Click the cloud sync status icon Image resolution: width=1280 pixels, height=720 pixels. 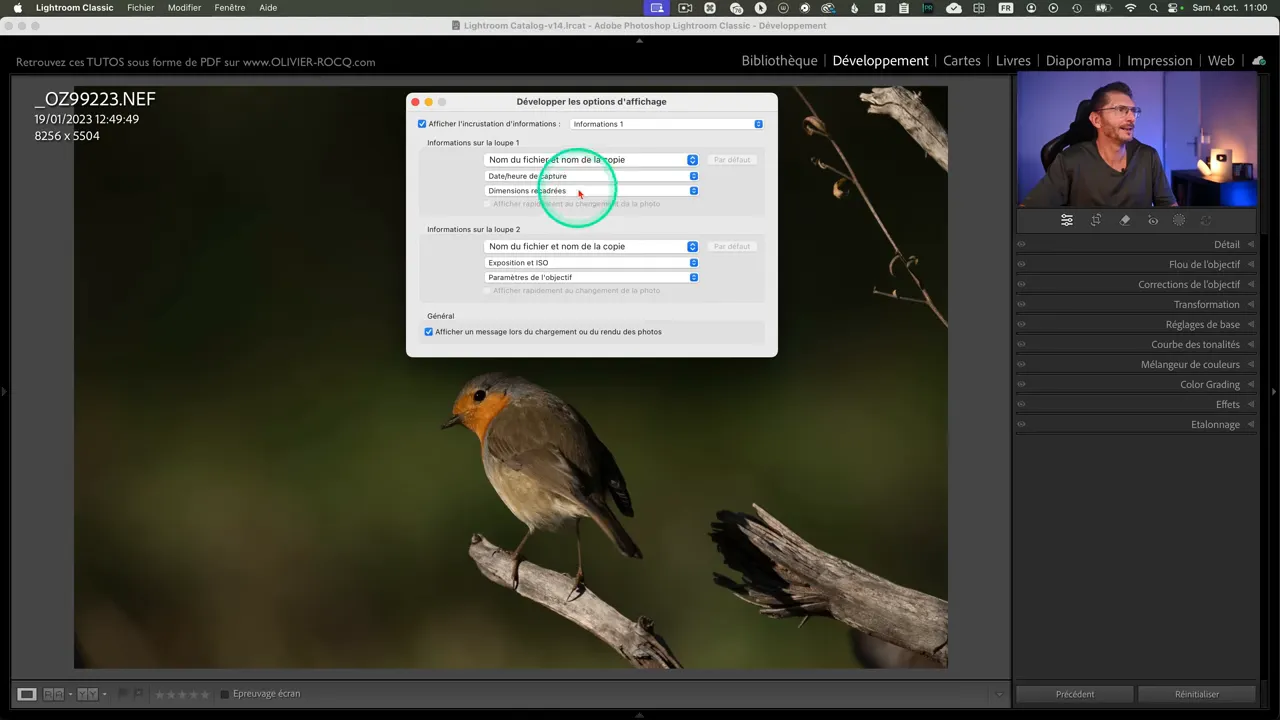(1259, 61)
